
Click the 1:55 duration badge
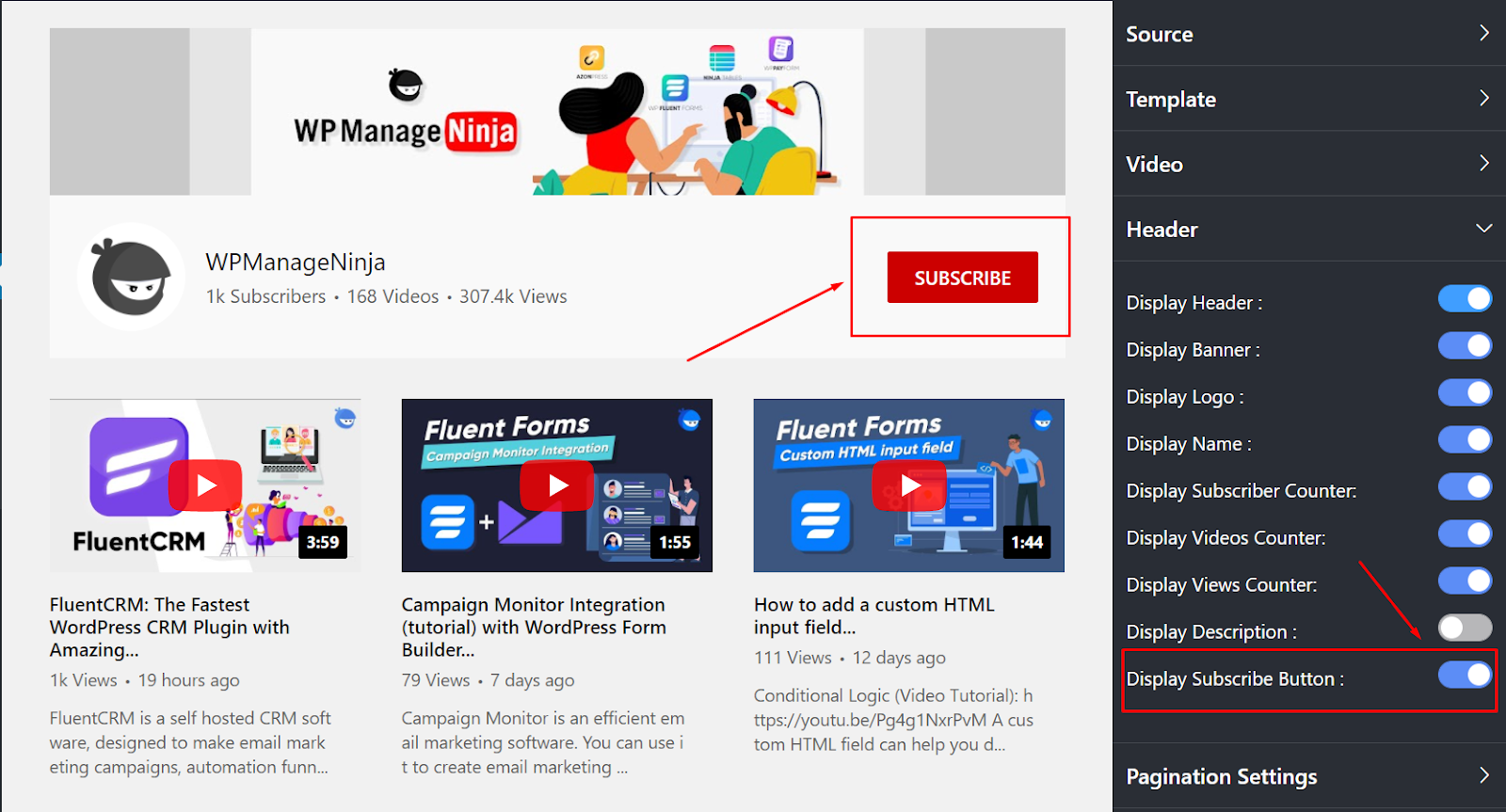[x=675, y=542]
